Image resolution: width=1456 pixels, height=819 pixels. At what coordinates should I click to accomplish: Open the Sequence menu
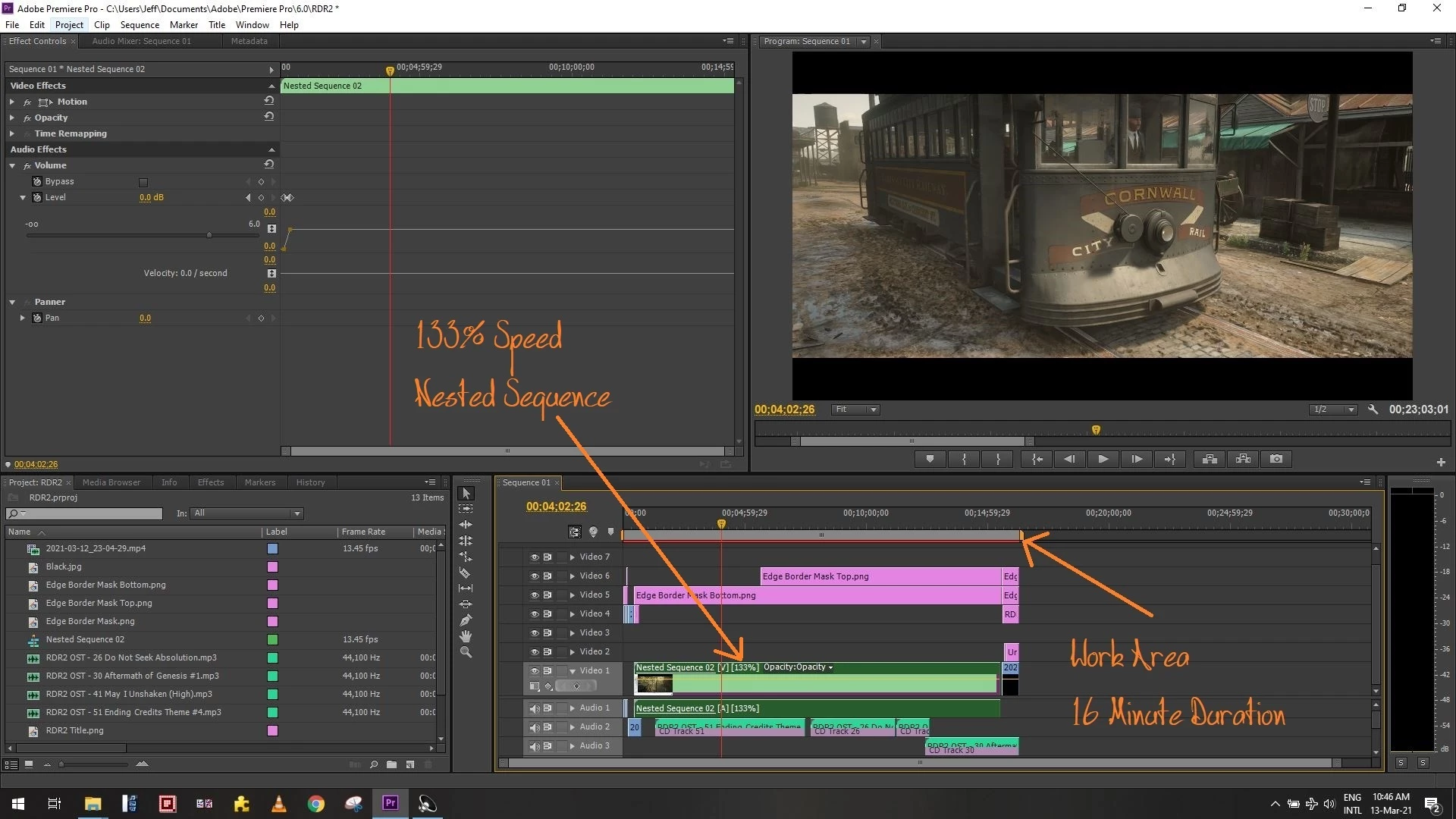click(140, 24)
